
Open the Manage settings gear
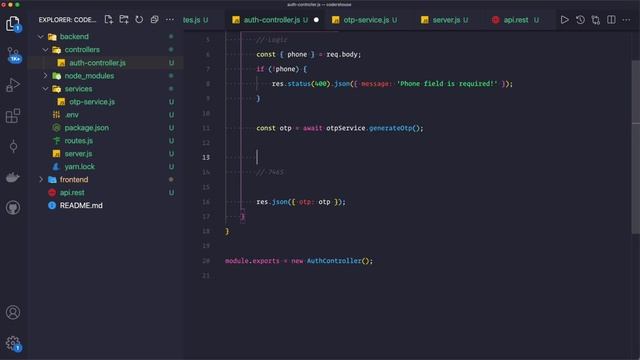pos(13,343)
